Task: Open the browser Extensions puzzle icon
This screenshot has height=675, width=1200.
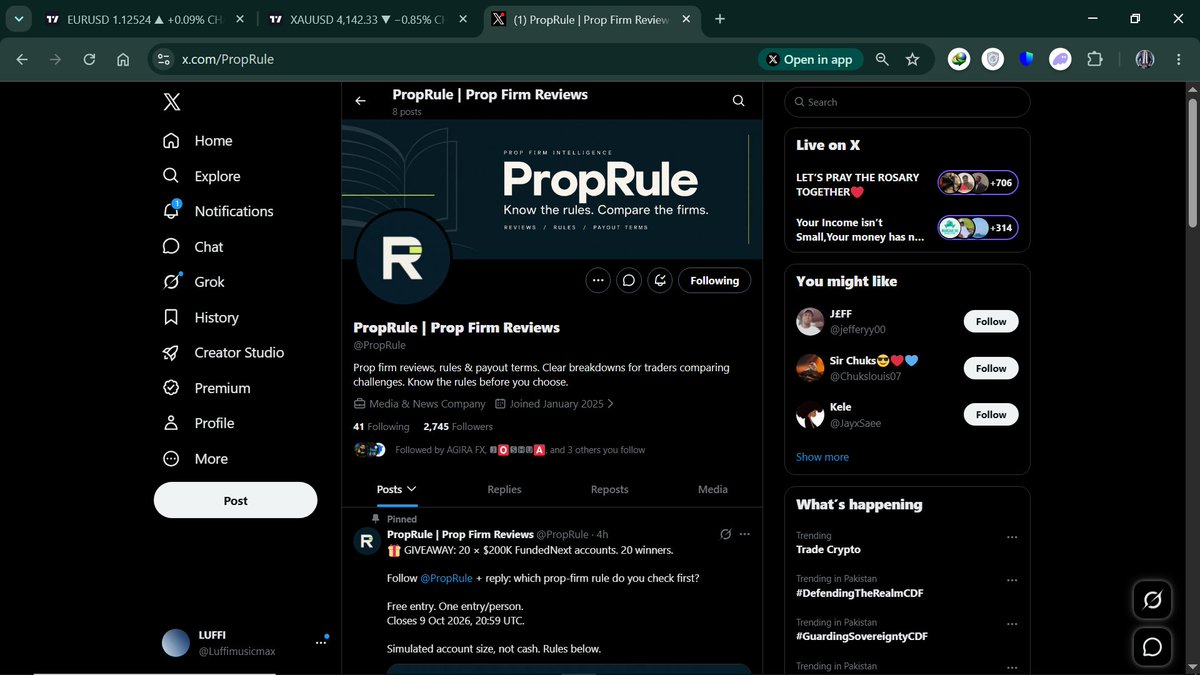Action: click(x=1094, y=59)
